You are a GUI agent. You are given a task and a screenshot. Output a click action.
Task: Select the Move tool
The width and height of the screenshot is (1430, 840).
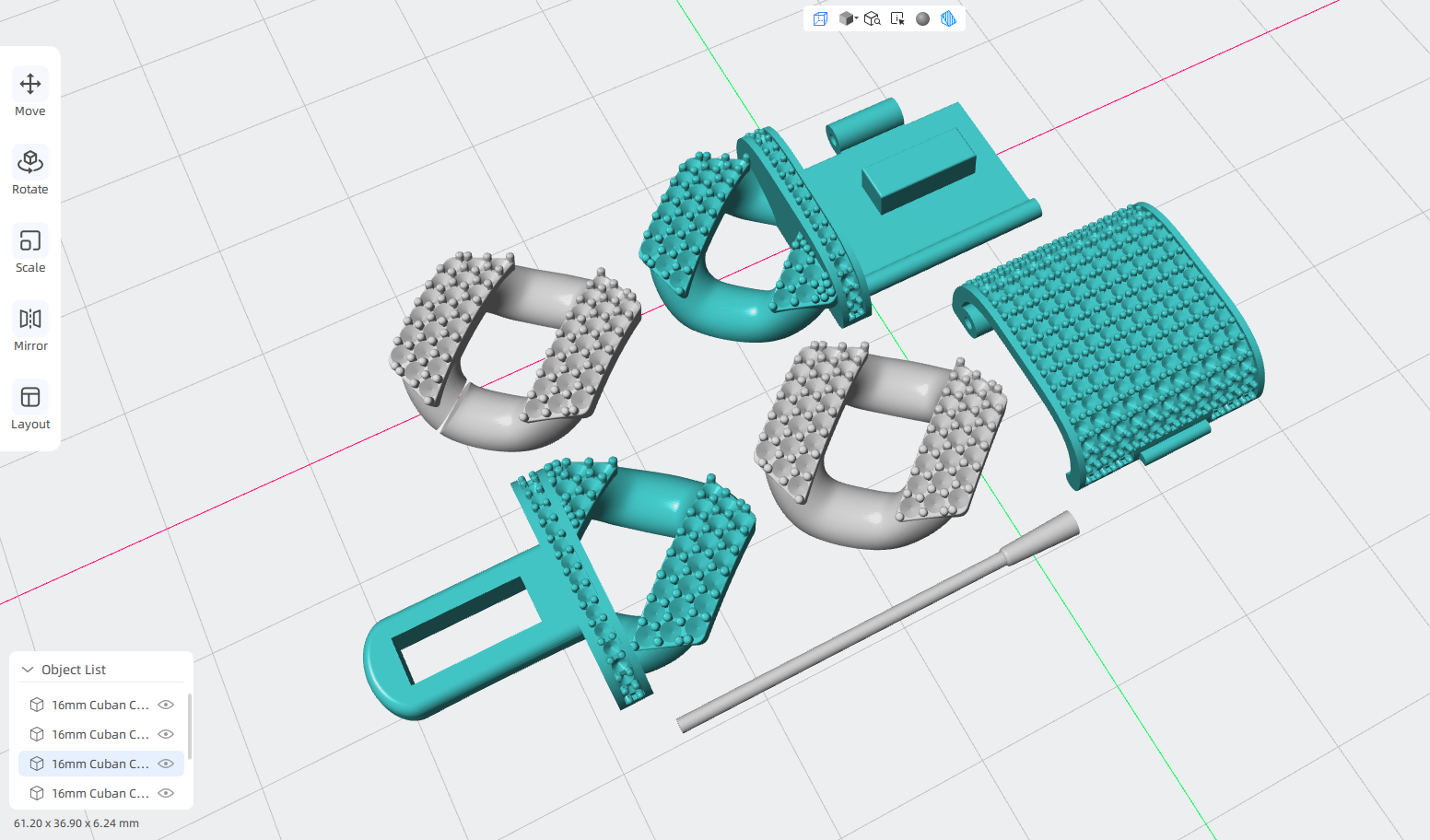[x=29, y=93]
